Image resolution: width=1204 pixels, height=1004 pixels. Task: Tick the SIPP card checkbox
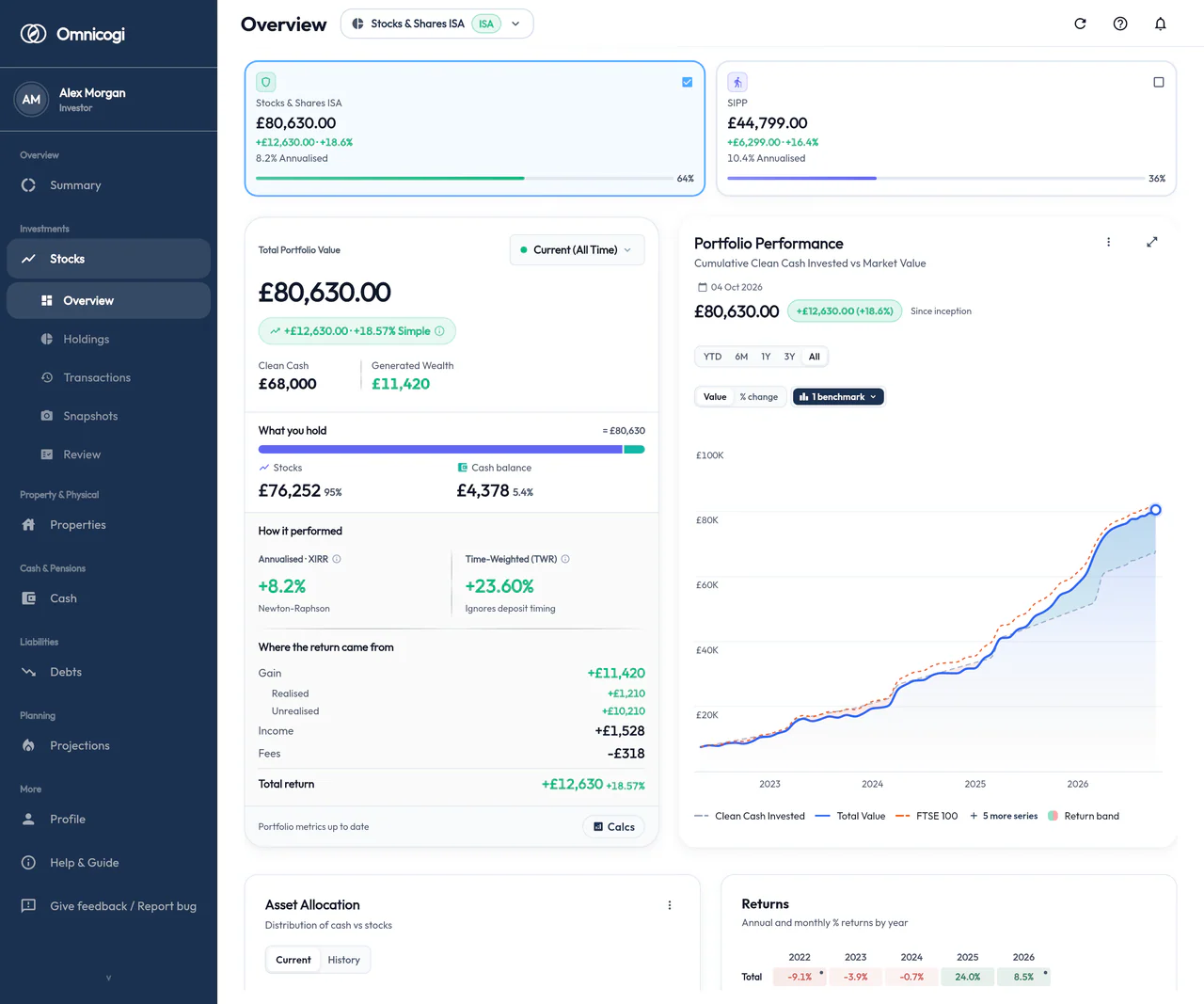pyautogui.click(x=1159, y=82)
